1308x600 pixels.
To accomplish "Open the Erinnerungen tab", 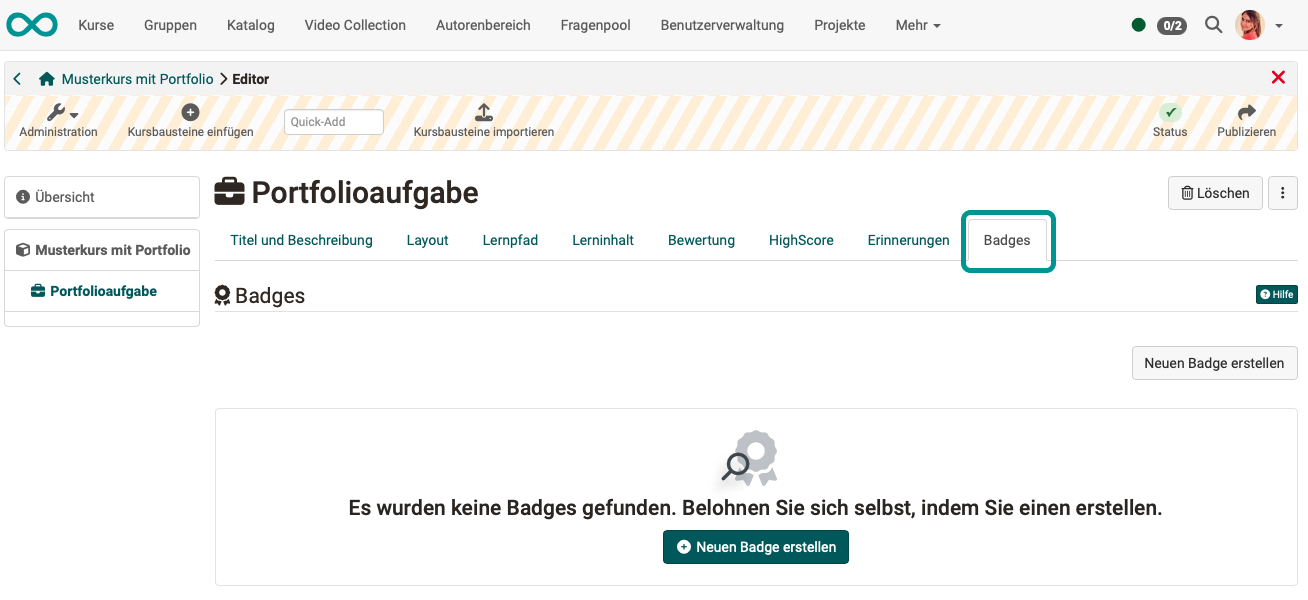I will 907,240.
